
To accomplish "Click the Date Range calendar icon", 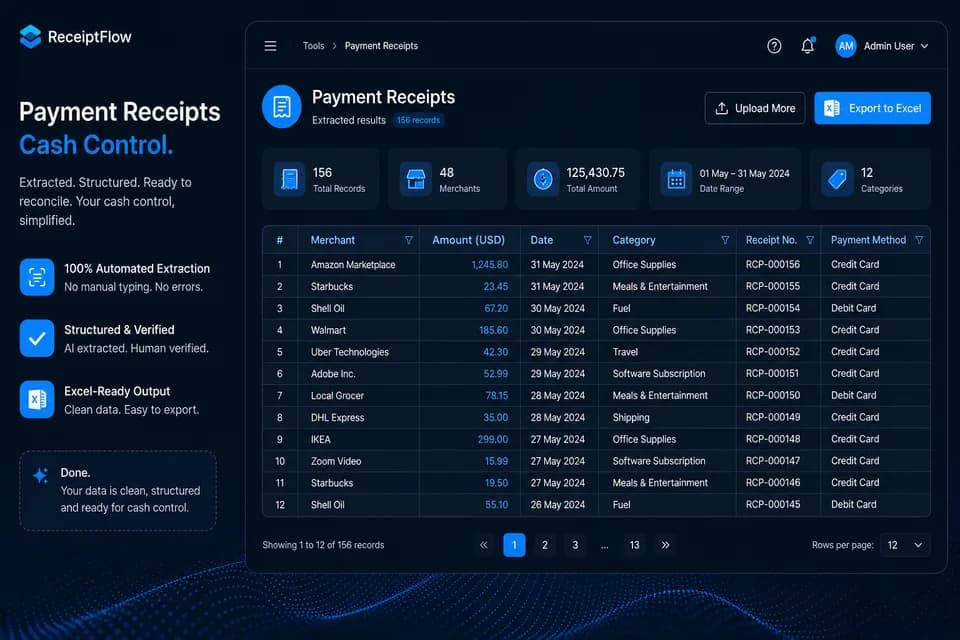I will coord(676,179).
